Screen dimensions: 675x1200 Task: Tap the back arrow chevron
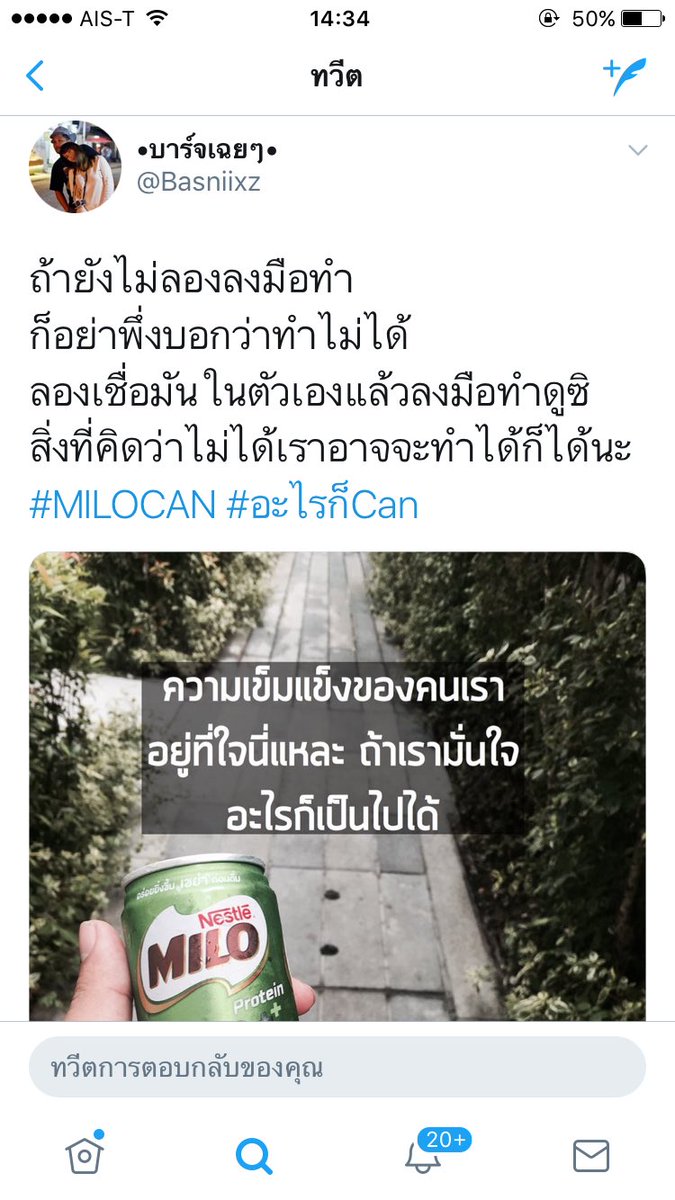(35, 76)
